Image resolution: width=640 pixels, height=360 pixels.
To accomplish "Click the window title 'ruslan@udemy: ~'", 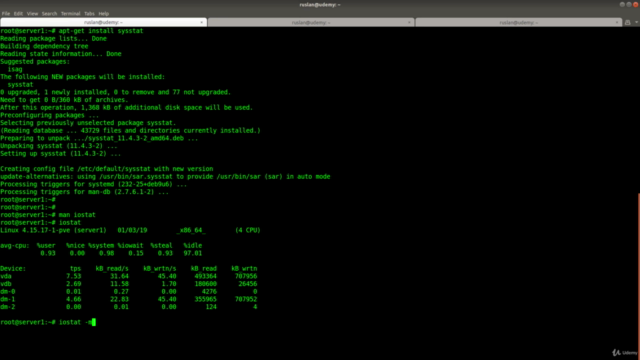I will (320, 4).
